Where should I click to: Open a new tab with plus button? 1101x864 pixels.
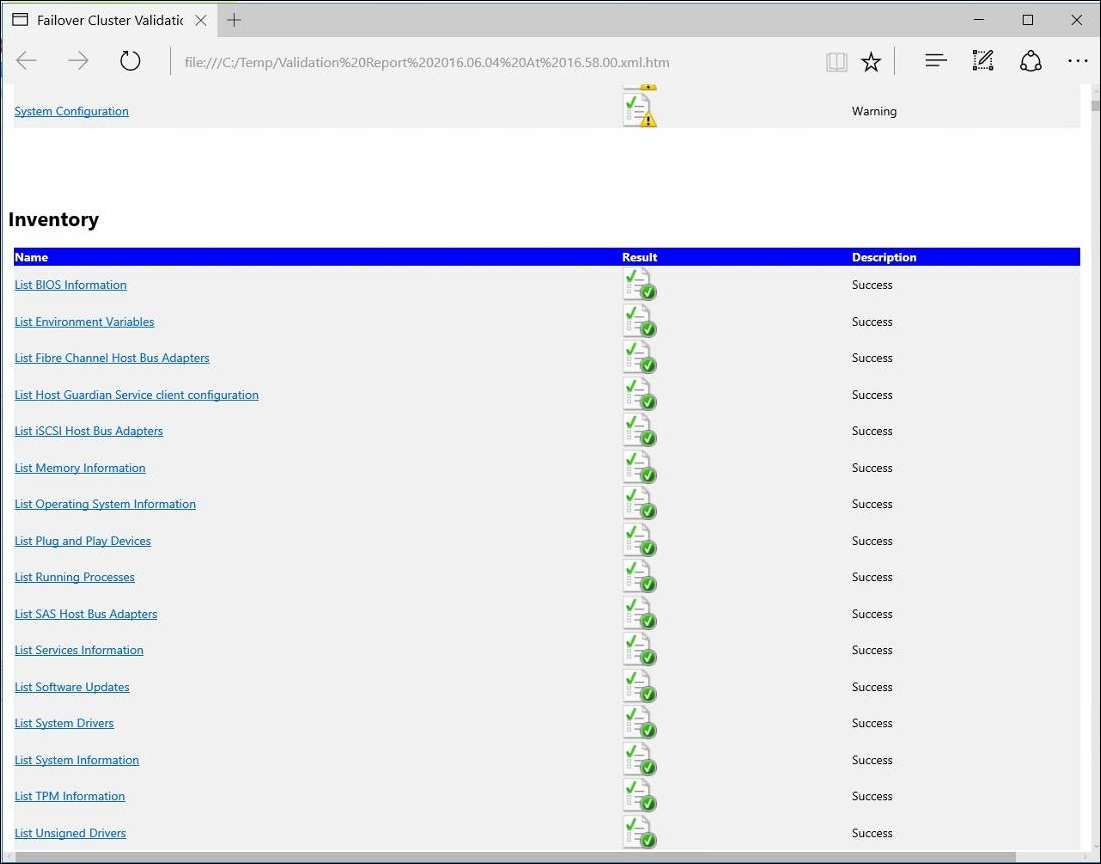pos(234,20)
